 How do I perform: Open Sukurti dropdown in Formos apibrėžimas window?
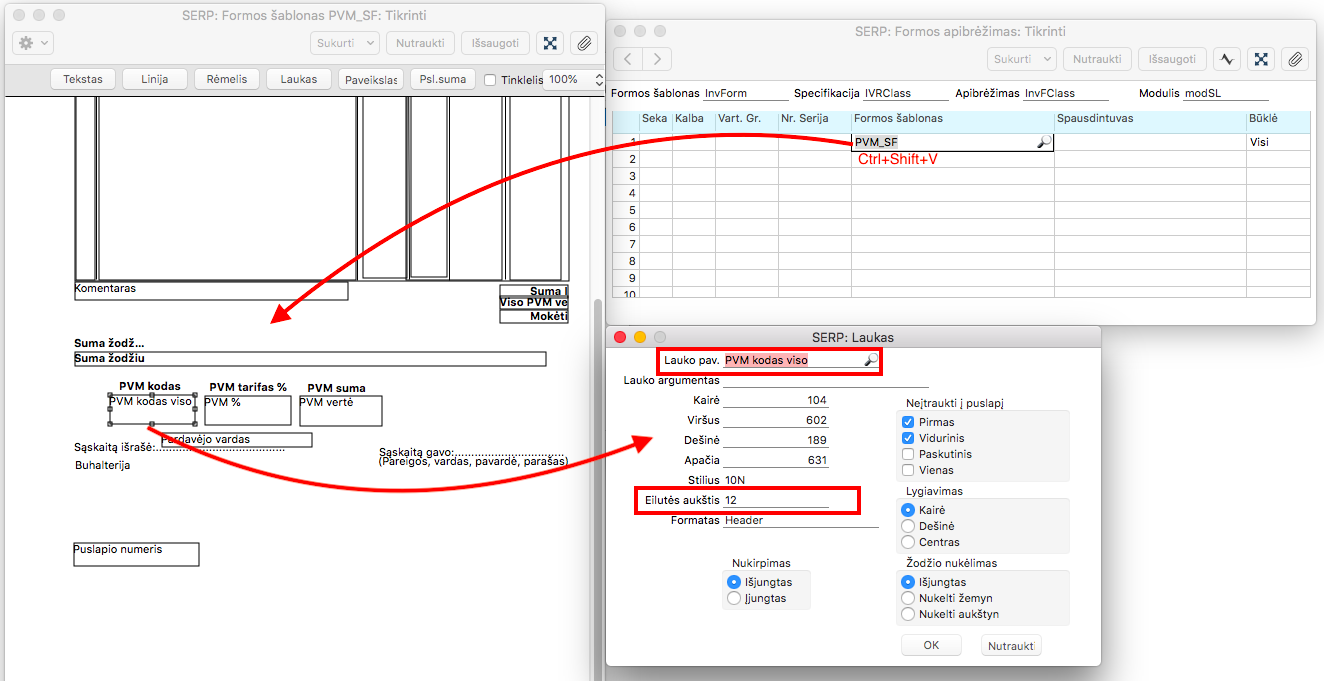(x=1022, y=59)
